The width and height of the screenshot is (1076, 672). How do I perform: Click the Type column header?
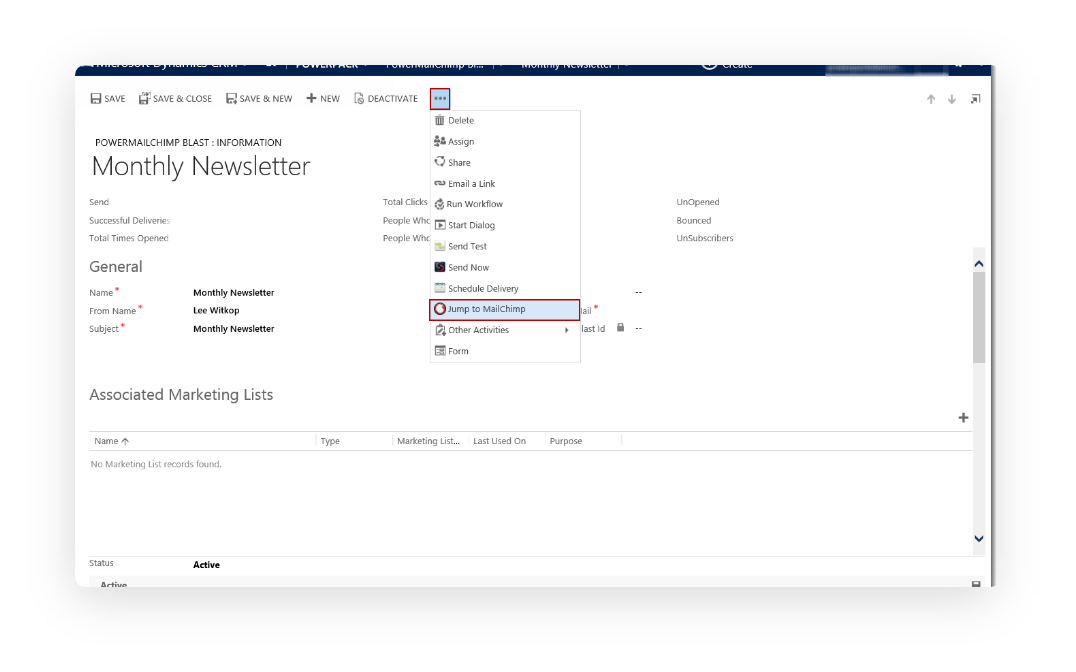pyautogui.click(x=330, y=441)
